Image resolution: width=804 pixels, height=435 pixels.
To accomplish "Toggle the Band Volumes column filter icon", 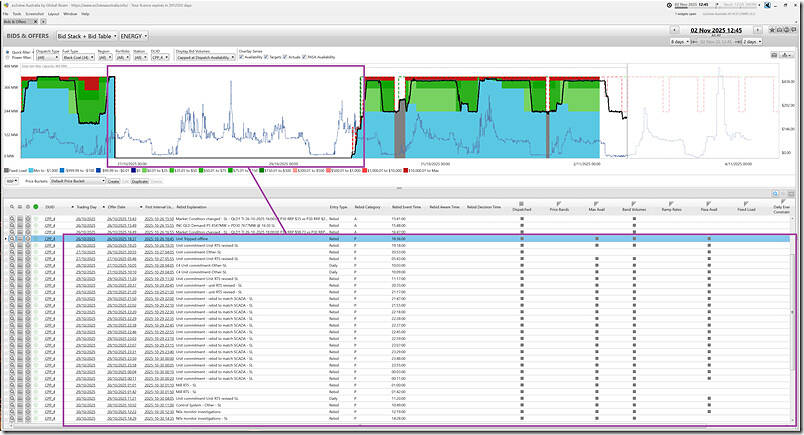I will click(634, 204).
